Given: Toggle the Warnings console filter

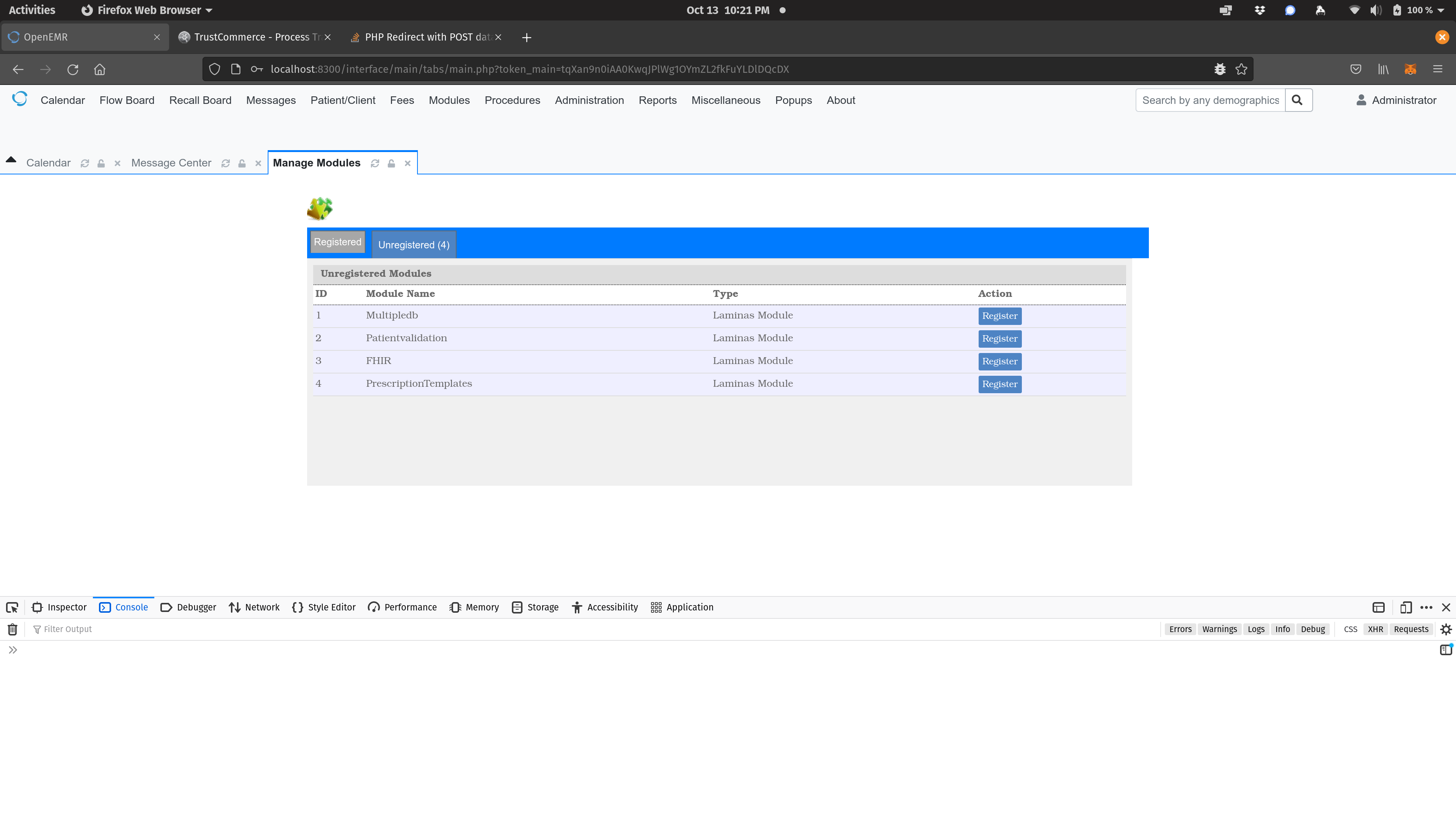Looking at the screenshot, I should [1219, 629].
